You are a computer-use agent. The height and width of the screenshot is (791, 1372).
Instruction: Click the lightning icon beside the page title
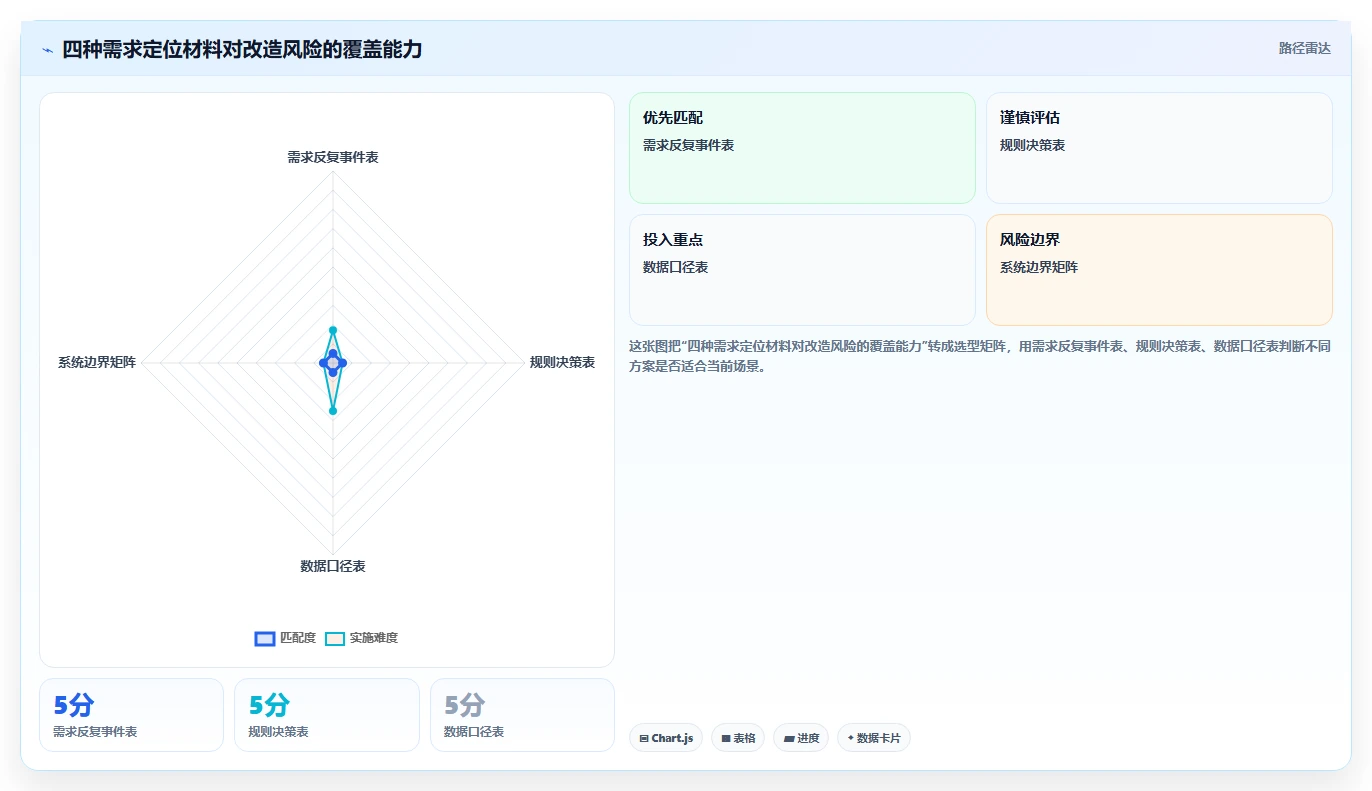[47, 50]
